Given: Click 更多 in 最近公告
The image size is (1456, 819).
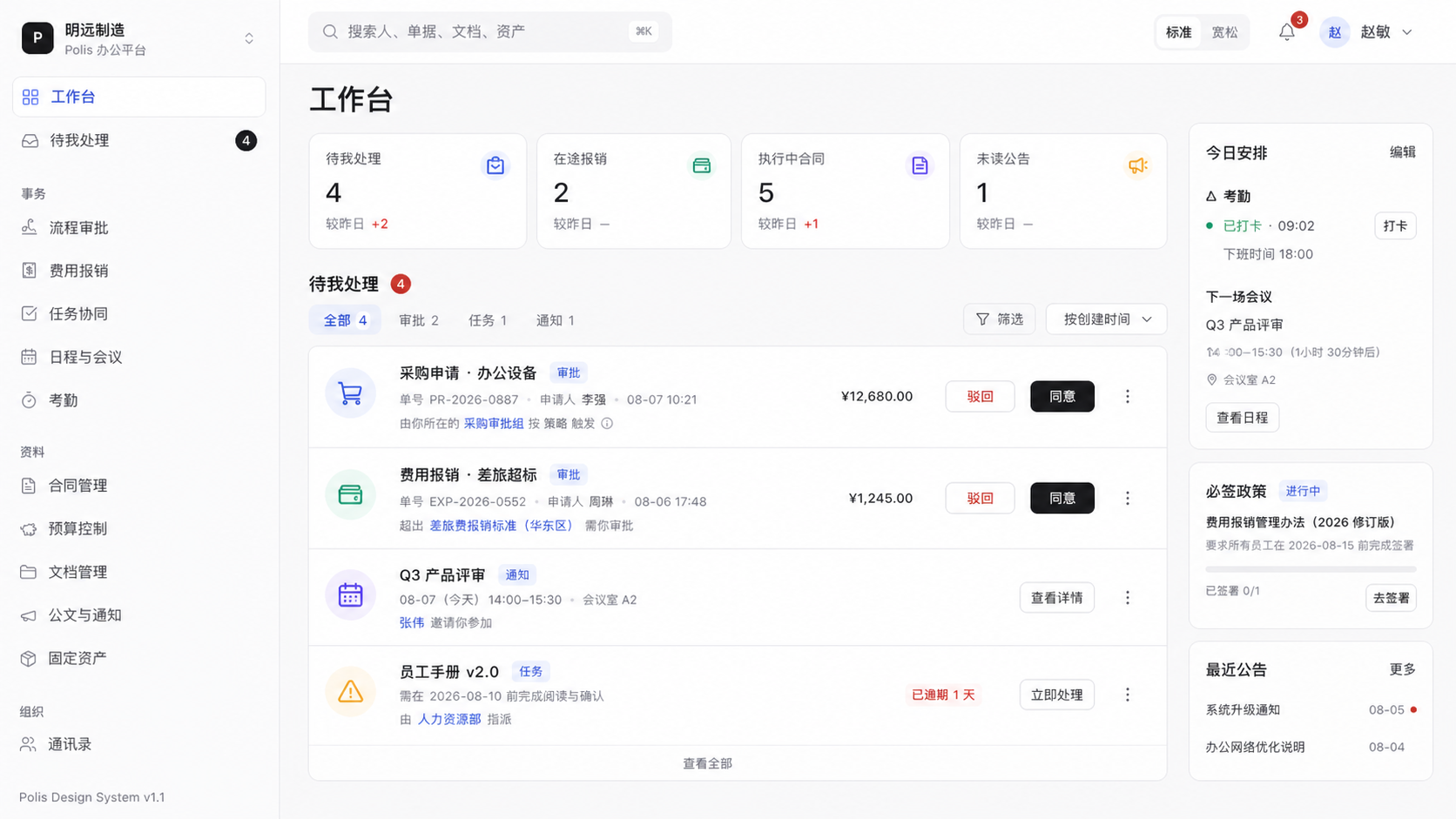Looking at the screenshot, I should (1403, 670).
